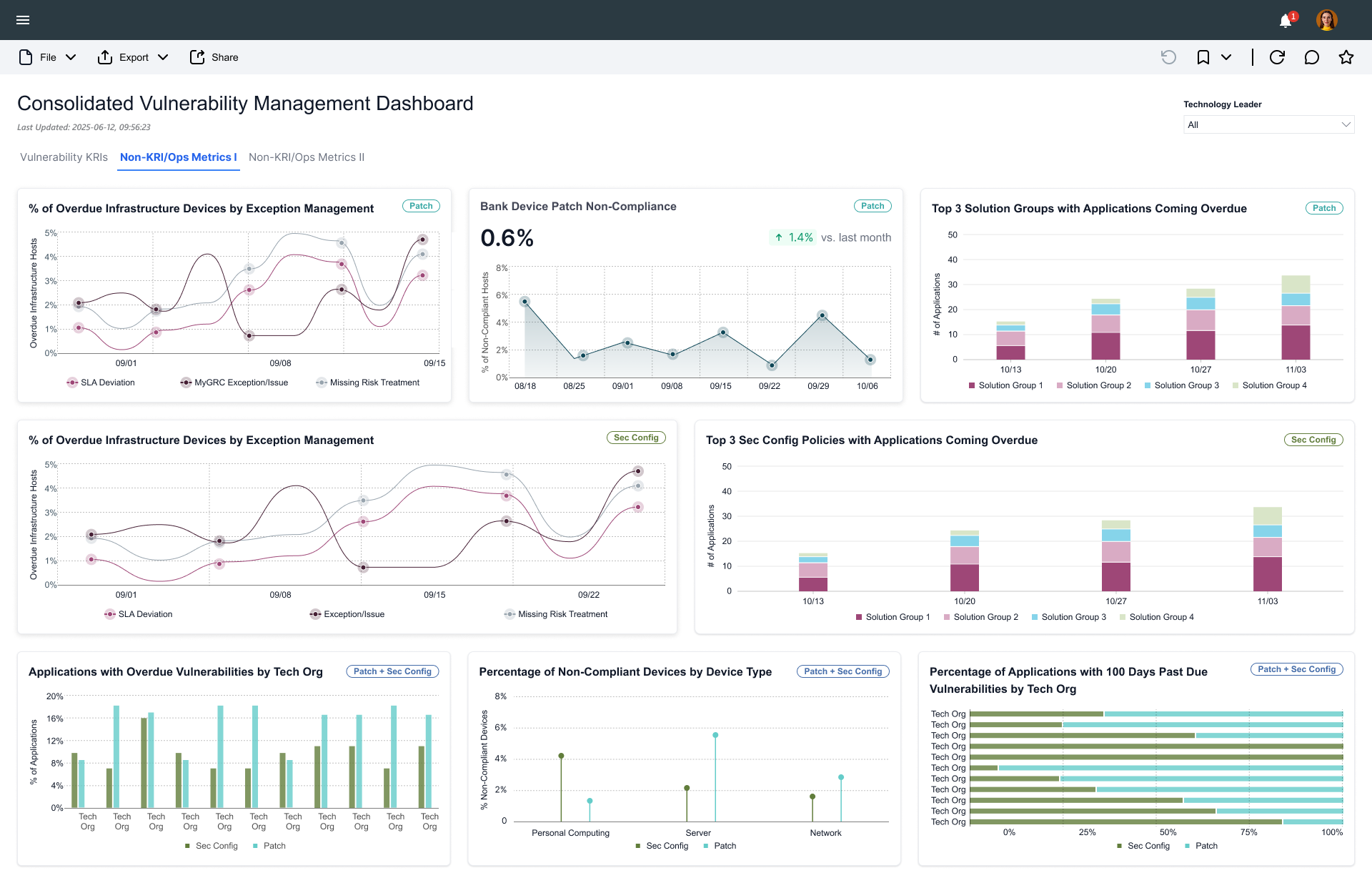Refresh the dashboard with reload icon

click(x=1277, y=57)
